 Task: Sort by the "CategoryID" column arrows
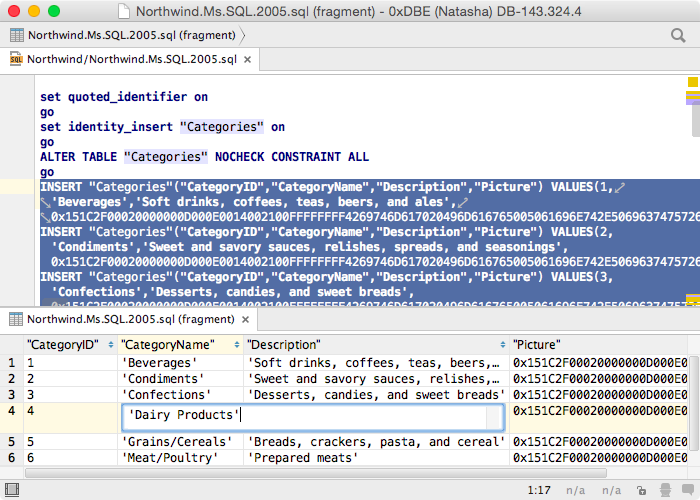pyautogui.click(x=110, y=345)
